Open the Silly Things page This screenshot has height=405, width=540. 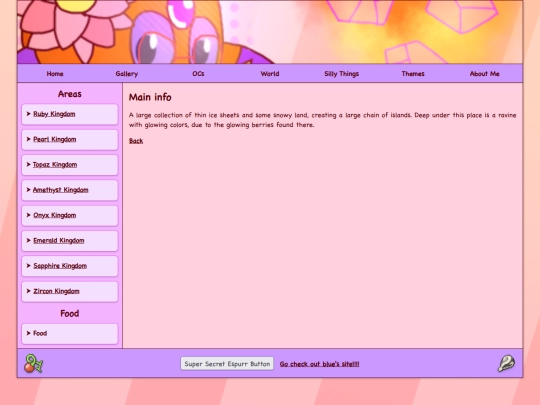point(341,74)
